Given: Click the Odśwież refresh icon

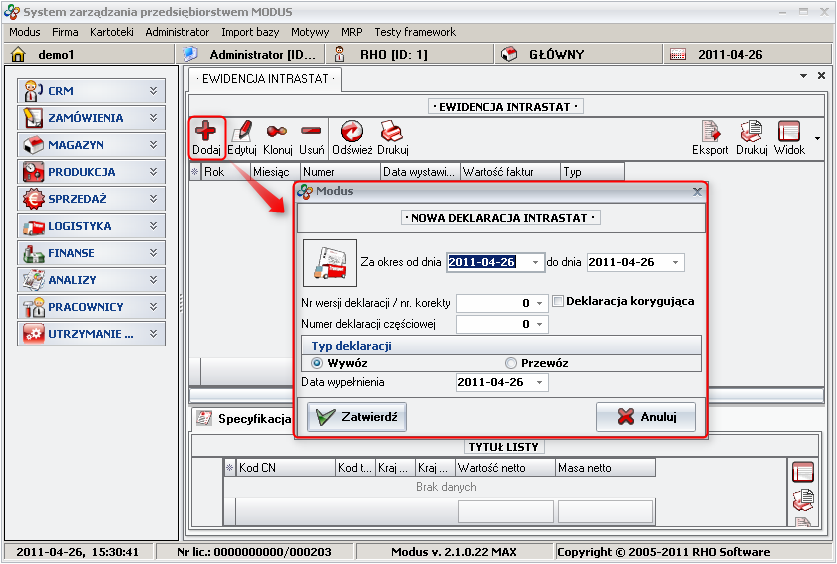Looking at the screenshot, I should [352, 131].
